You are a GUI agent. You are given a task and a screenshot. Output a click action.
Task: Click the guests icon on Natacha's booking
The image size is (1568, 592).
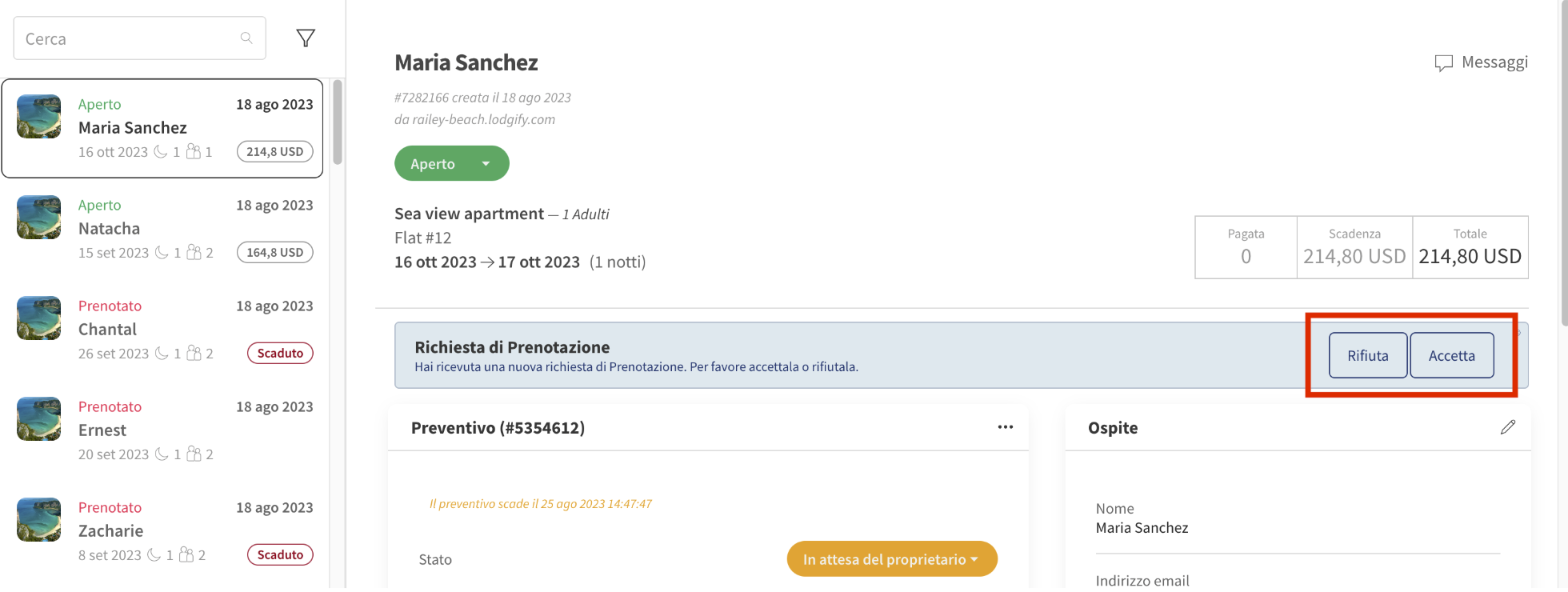point(193,252)
